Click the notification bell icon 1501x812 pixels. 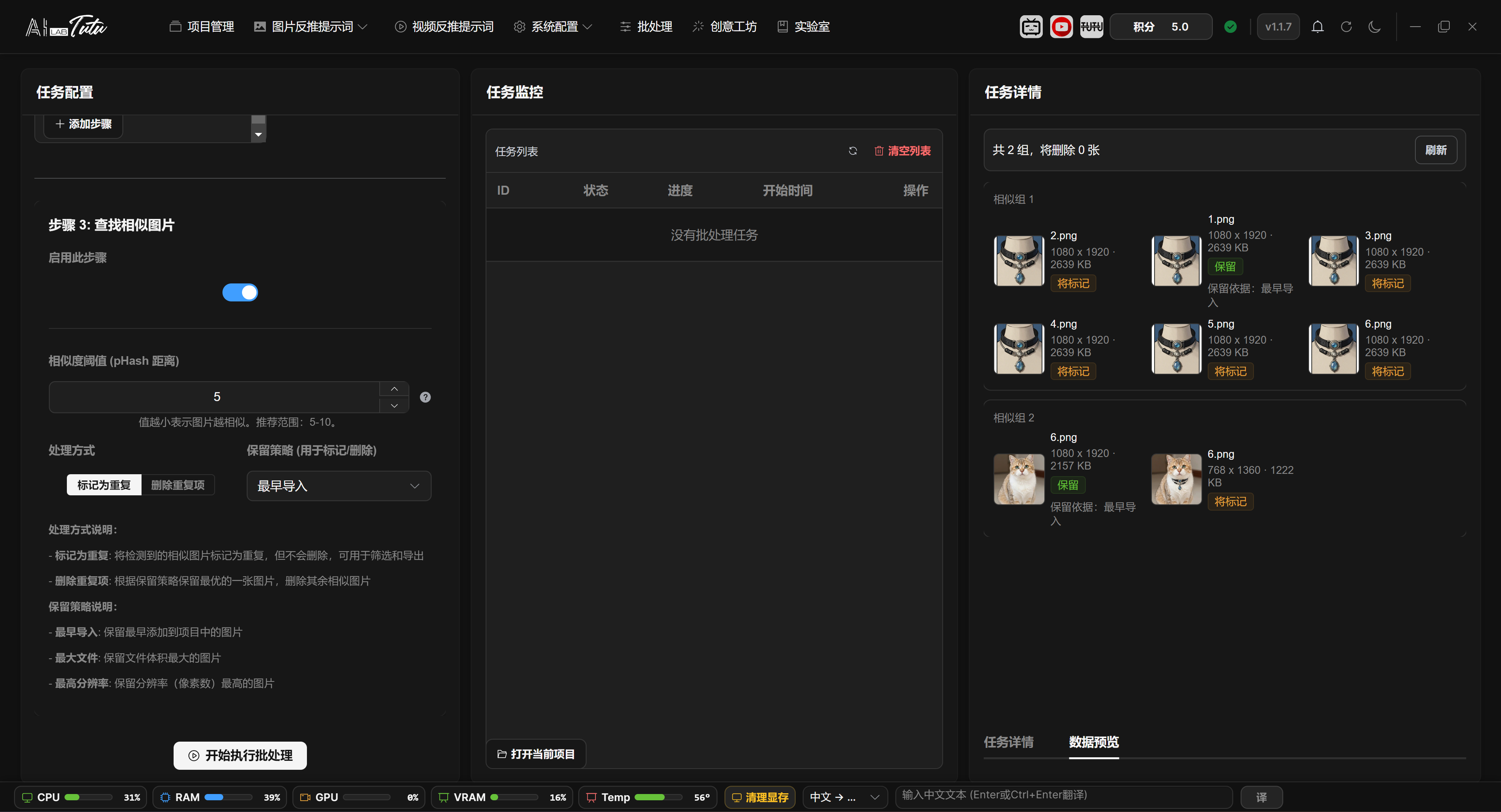pyautogui.click(x=1318, y=27)
